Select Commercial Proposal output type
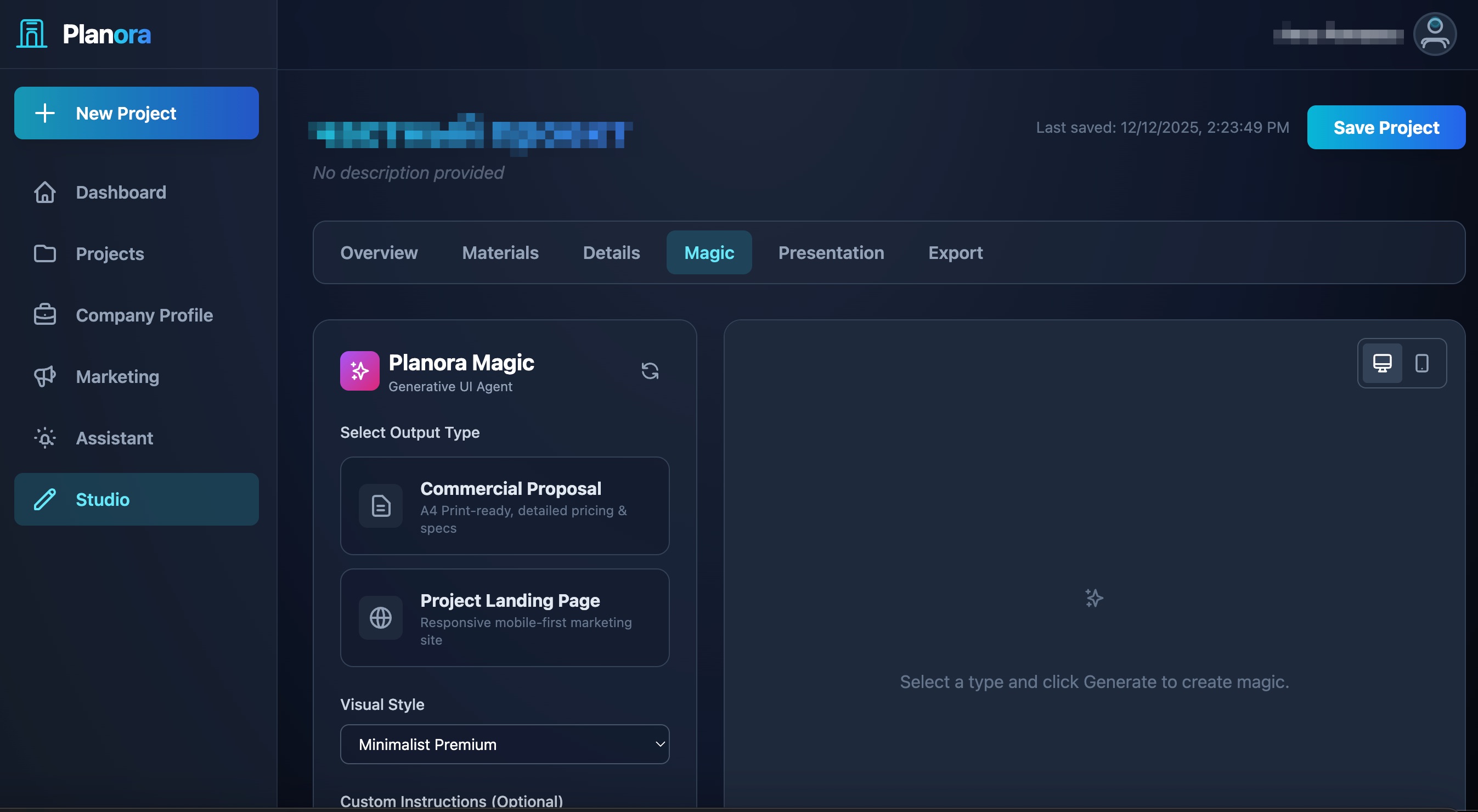This screenshot has width=1478, height=812. (x=504, y=505)
